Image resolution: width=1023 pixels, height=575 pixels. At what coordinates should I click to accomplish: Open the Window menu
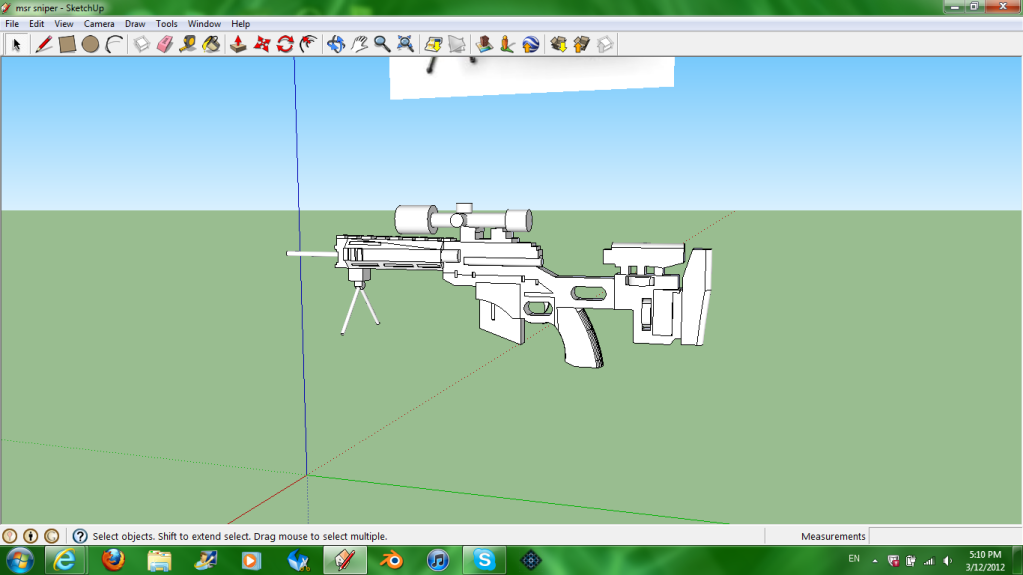pyautogui.click(x=204, y=23)
